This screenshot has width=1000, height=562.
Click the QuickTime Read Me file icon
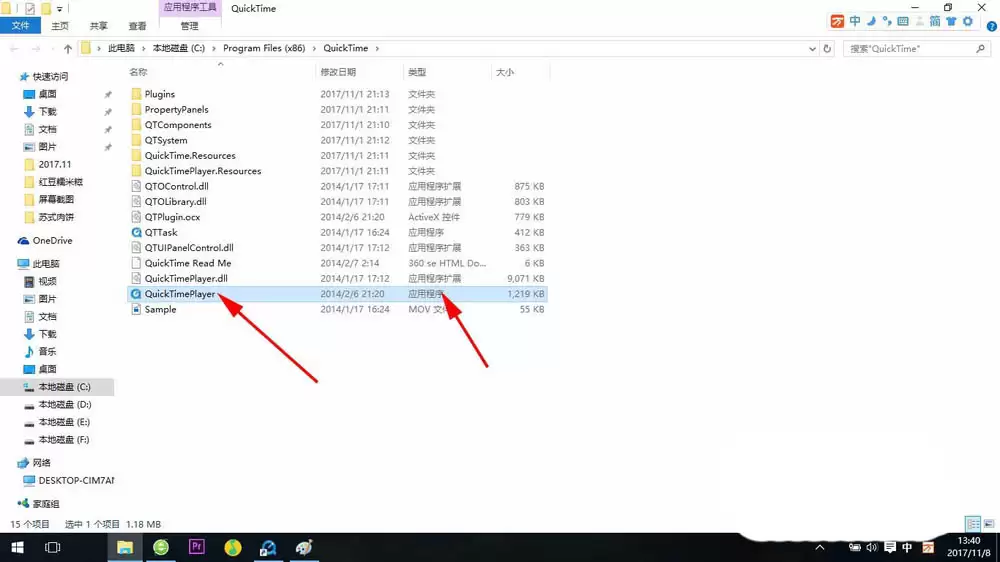tap(136, 263)
